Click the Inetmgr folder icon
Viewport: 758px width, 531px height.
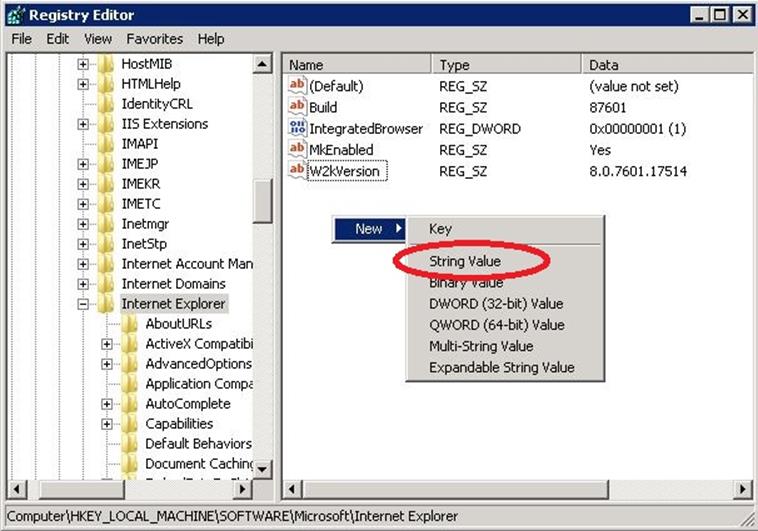[106, 224]
